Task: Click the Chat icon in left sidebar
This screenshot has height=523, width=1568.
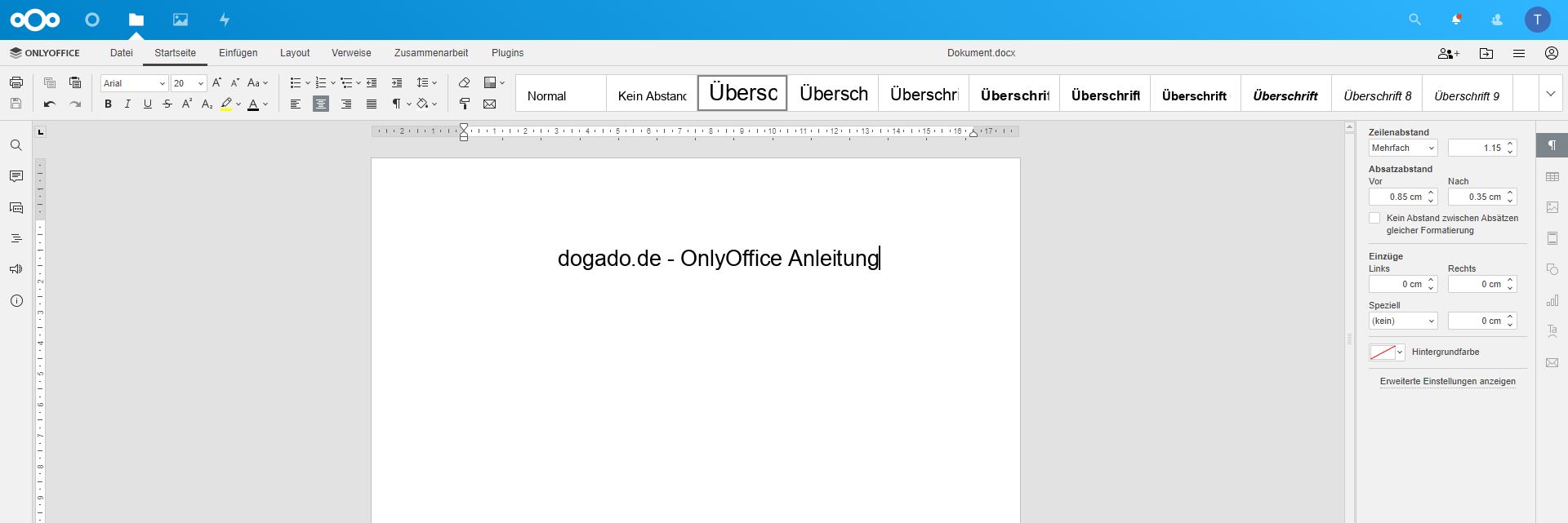Action: pyautogui.click(x=16, y=207)
